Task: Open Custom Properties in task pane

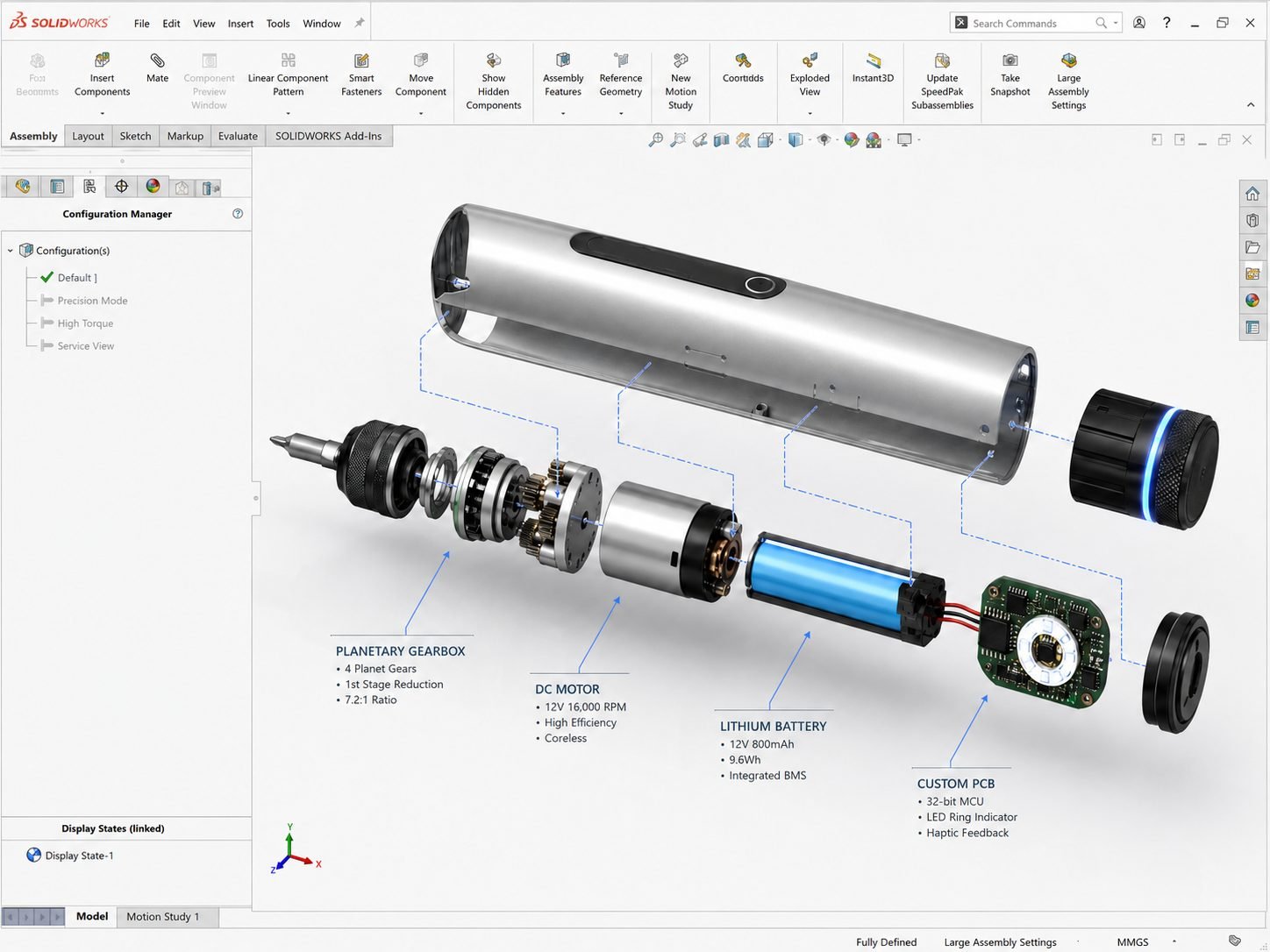Action: 1252,328
